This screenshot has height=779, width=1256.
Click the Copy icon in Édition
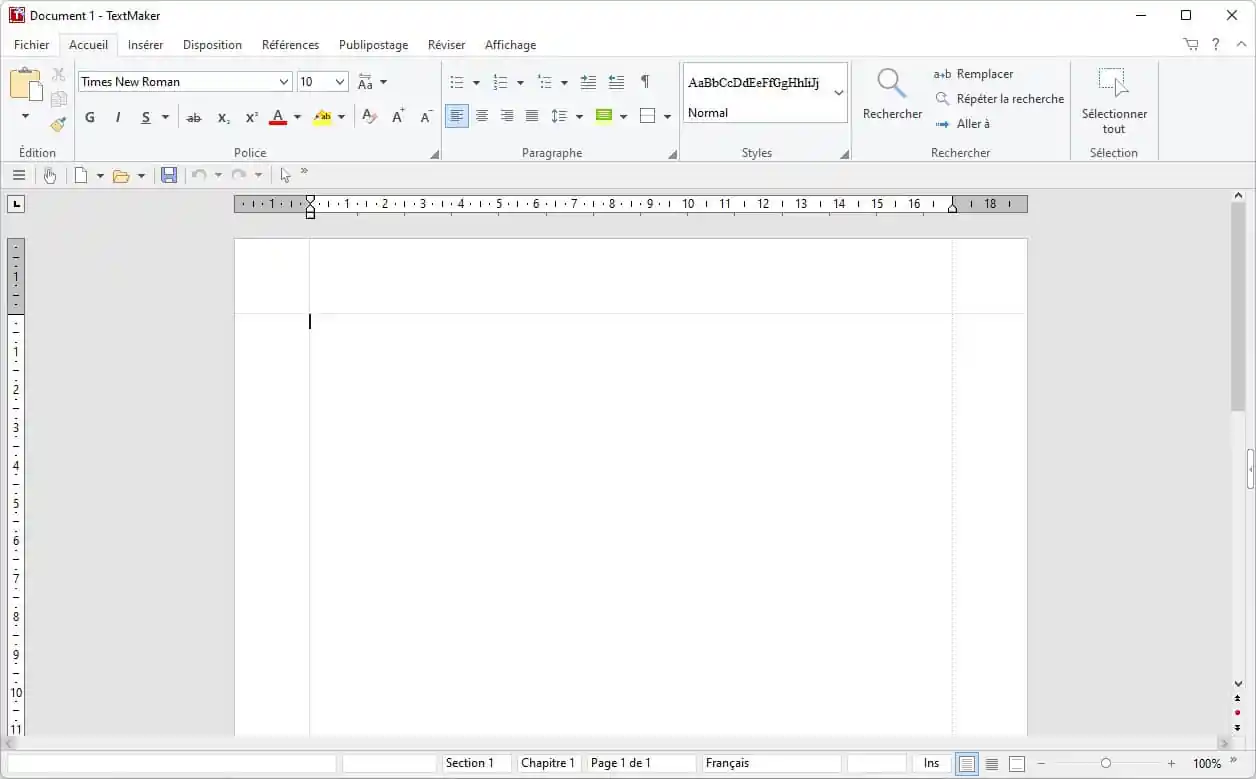pyautogui.click(x=58, y=99)
